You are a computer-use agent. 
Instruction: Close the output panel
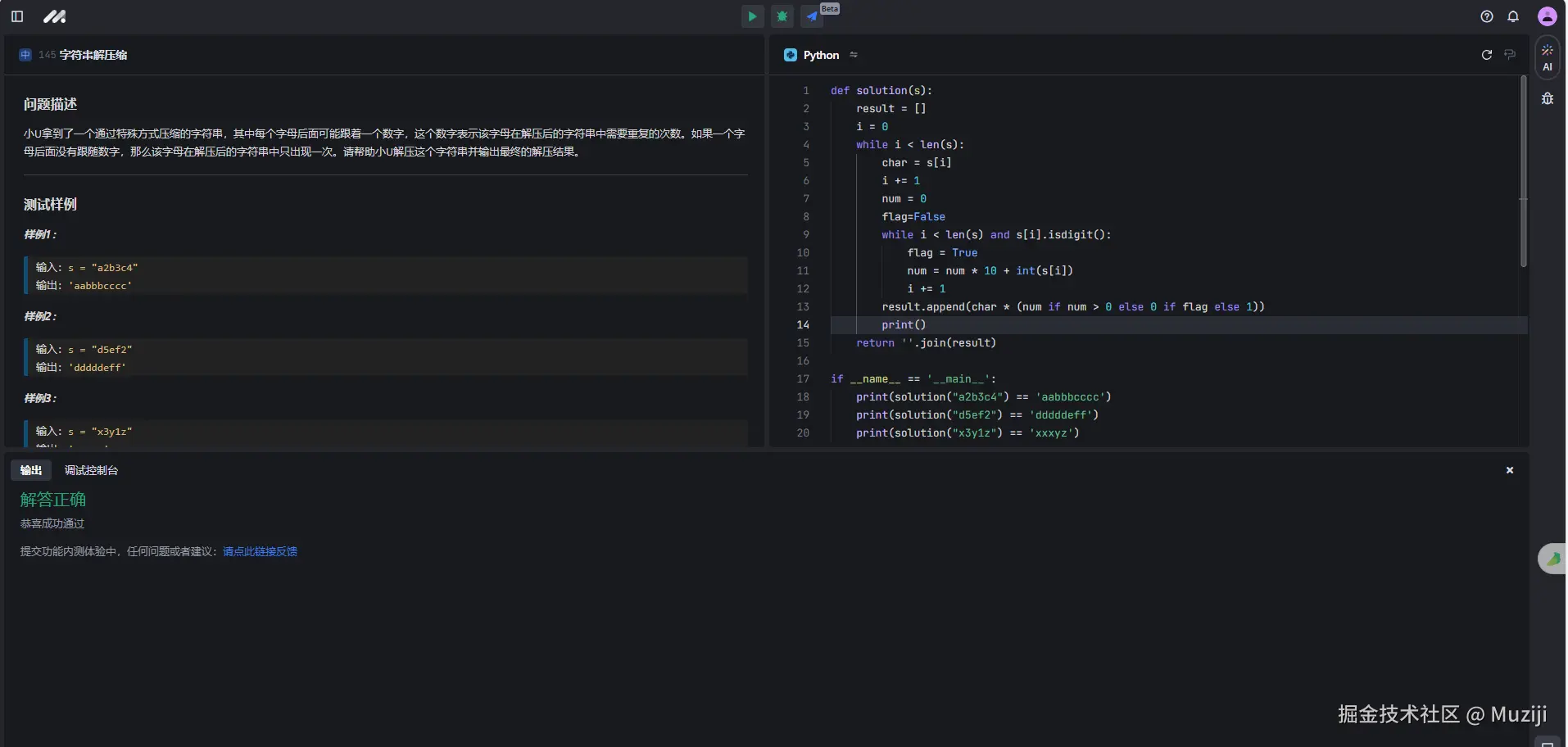point(1509,470)
